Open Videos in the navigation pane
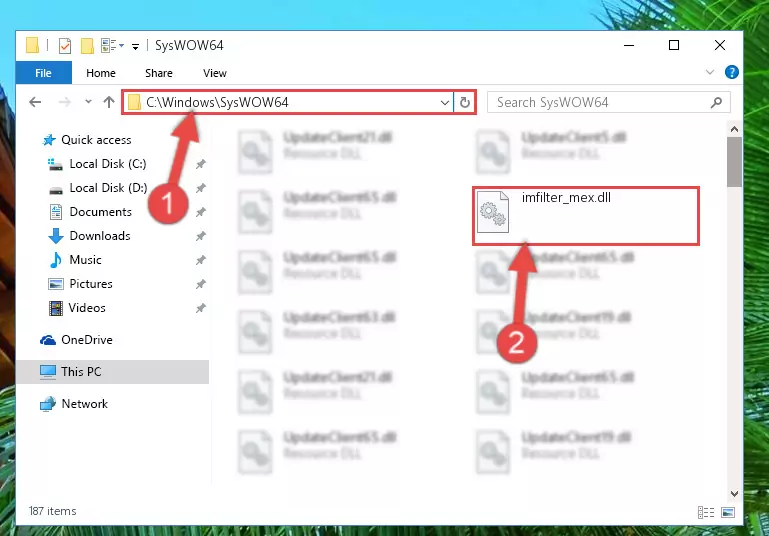The width and height of the screenshot is (769, 536). (77, 308)
